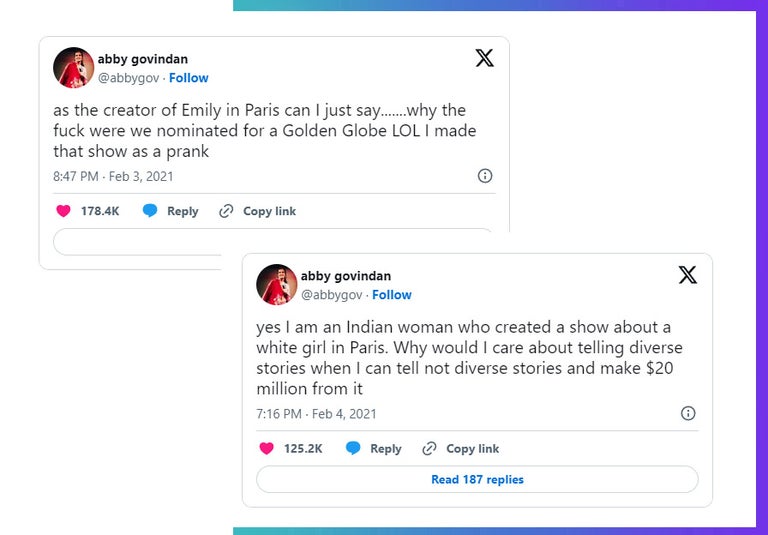The width and height of the screenshot is (768, 535).
Task: Click abby govindan name on the first tweet
Action: point(142,59)
